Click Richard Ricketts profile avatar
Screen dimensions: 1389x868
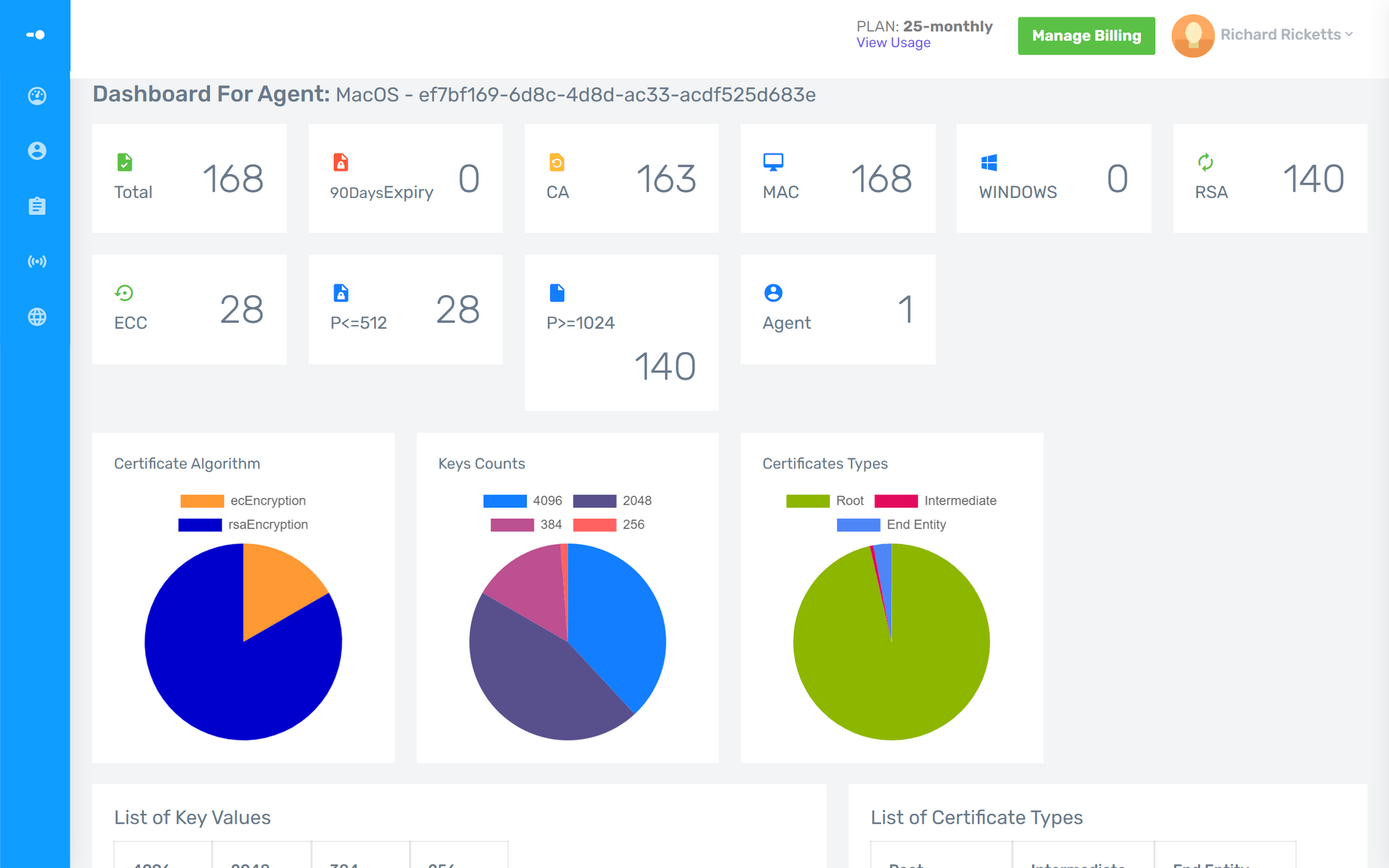(x=1192, y=35)
